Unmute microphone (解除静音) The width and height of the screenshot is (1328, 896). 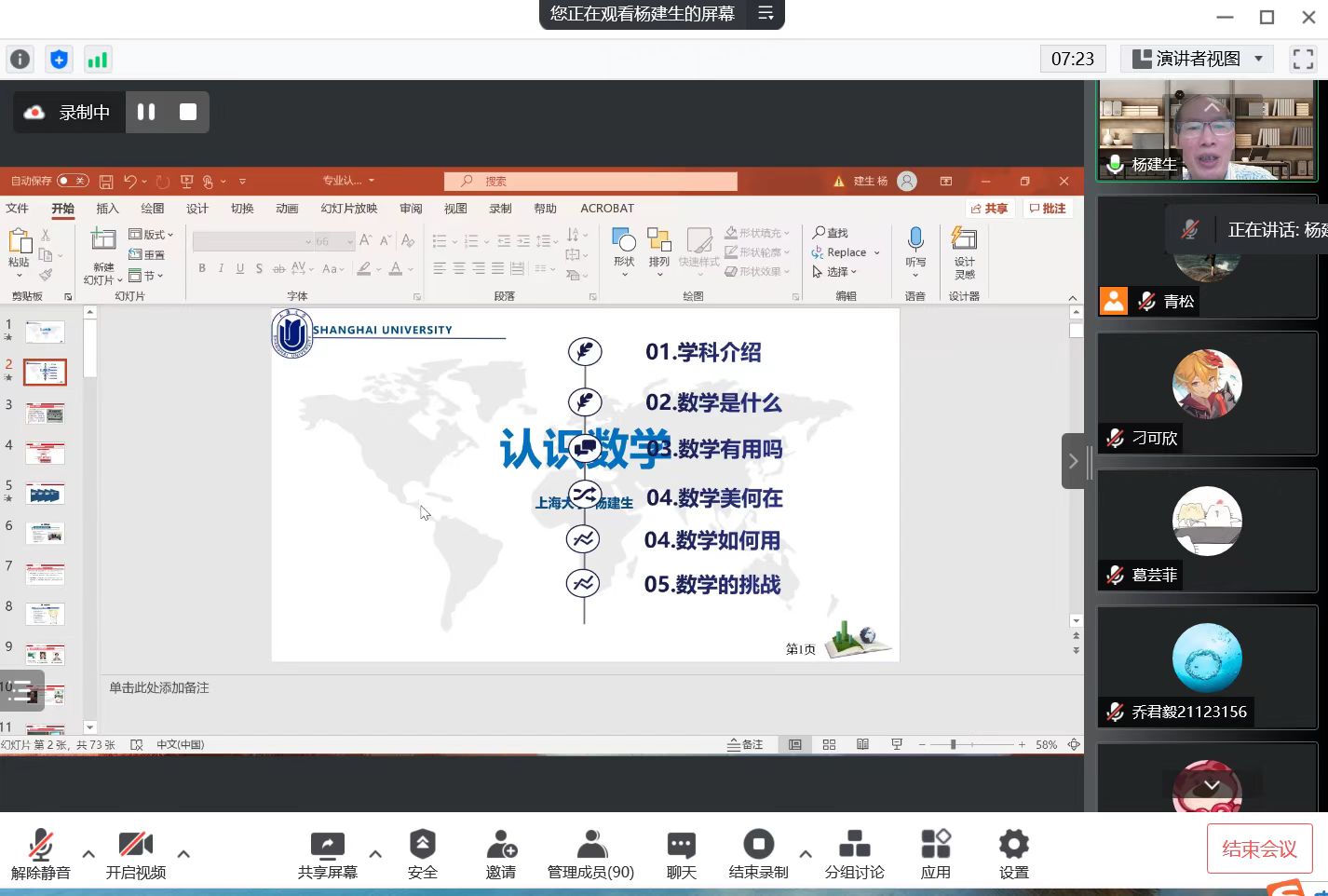tap(40, 854)
